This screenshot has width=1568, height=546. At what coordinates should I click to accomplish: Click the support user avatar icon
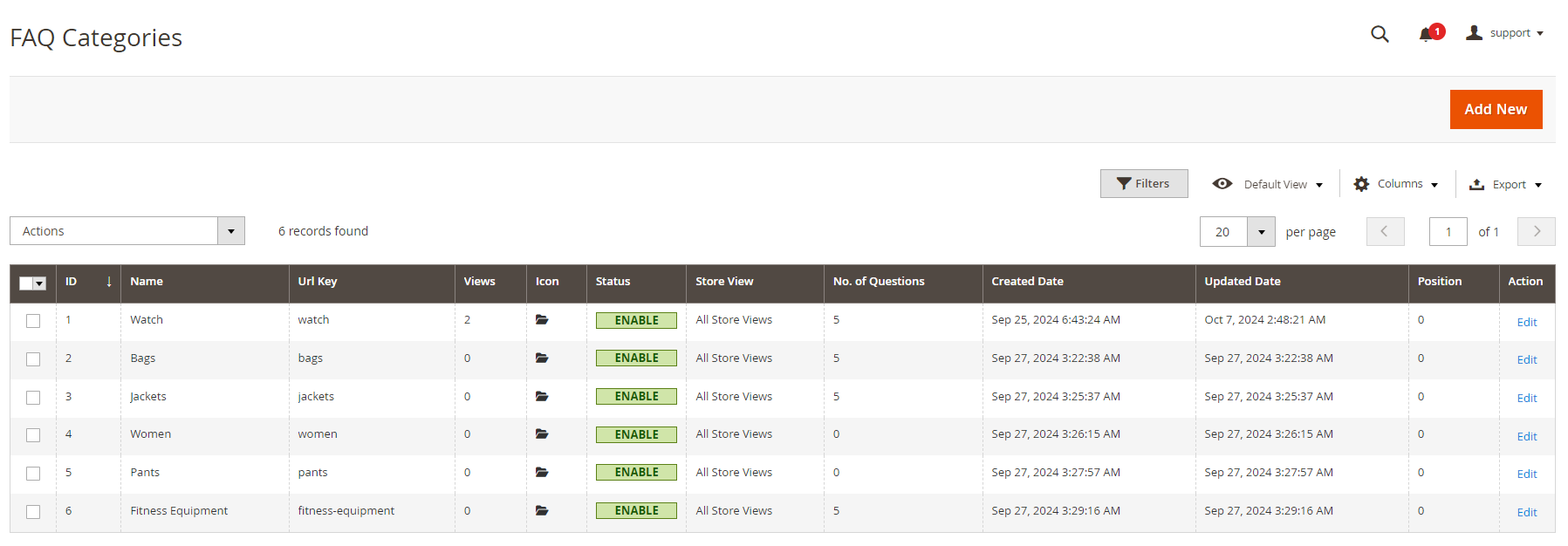1475,32
